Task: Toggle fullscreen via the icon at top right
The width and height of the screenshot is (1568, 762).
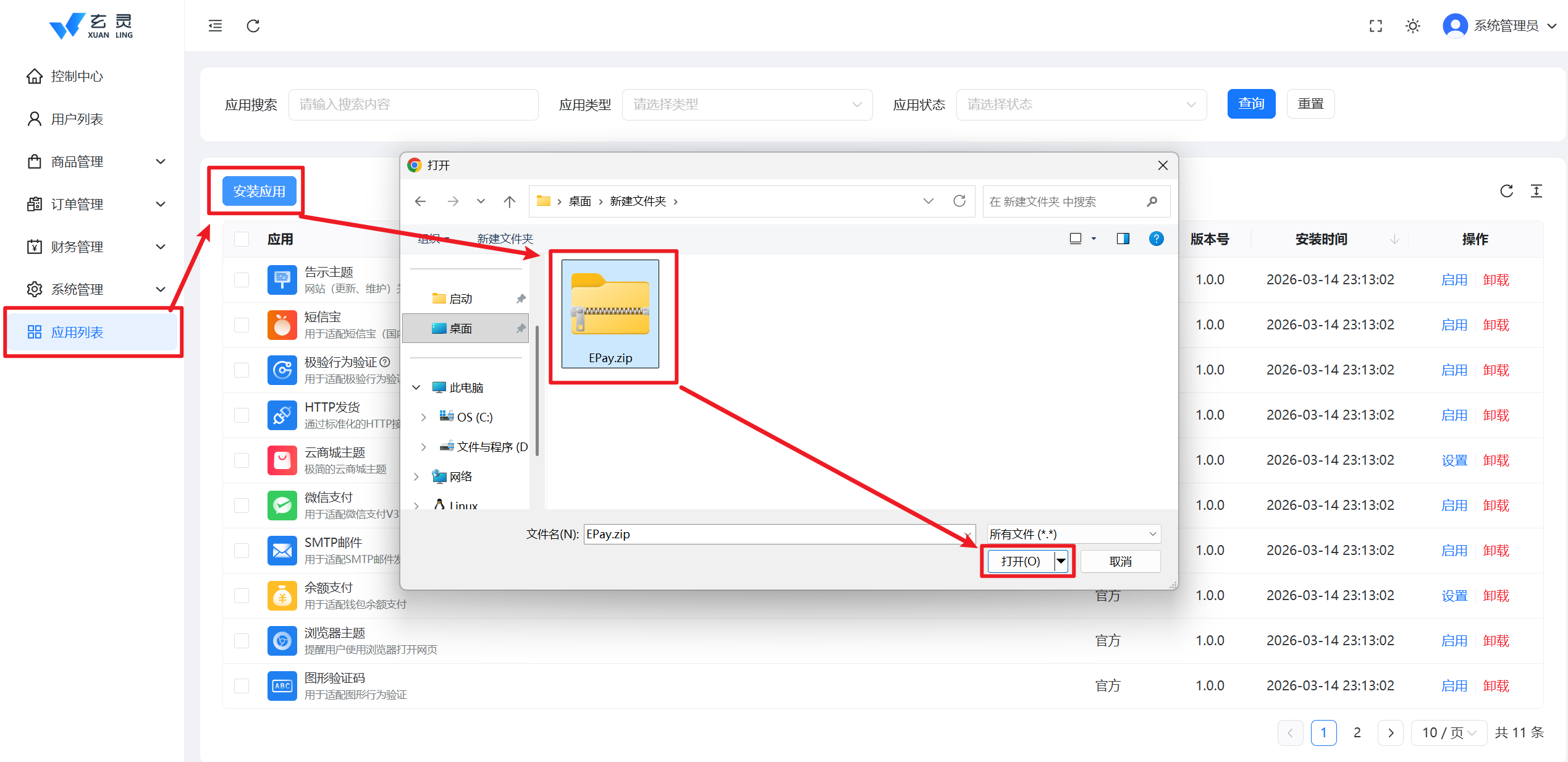Action: coord(1375,26)
